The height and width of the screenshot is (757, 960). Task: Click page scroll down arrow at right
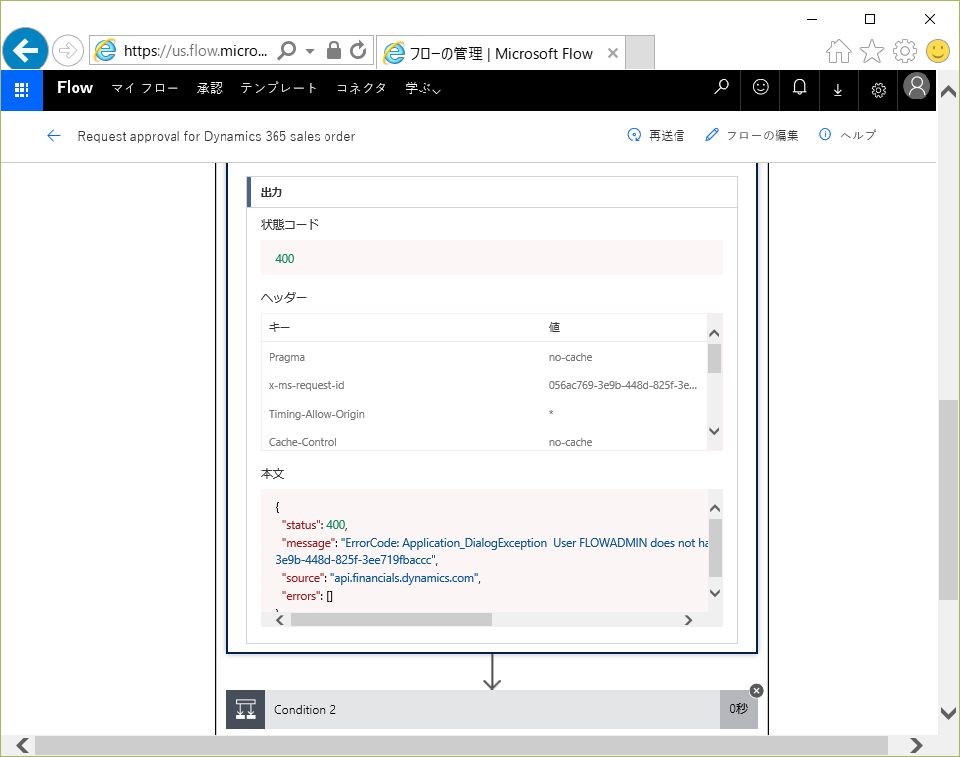coord(948,714)
